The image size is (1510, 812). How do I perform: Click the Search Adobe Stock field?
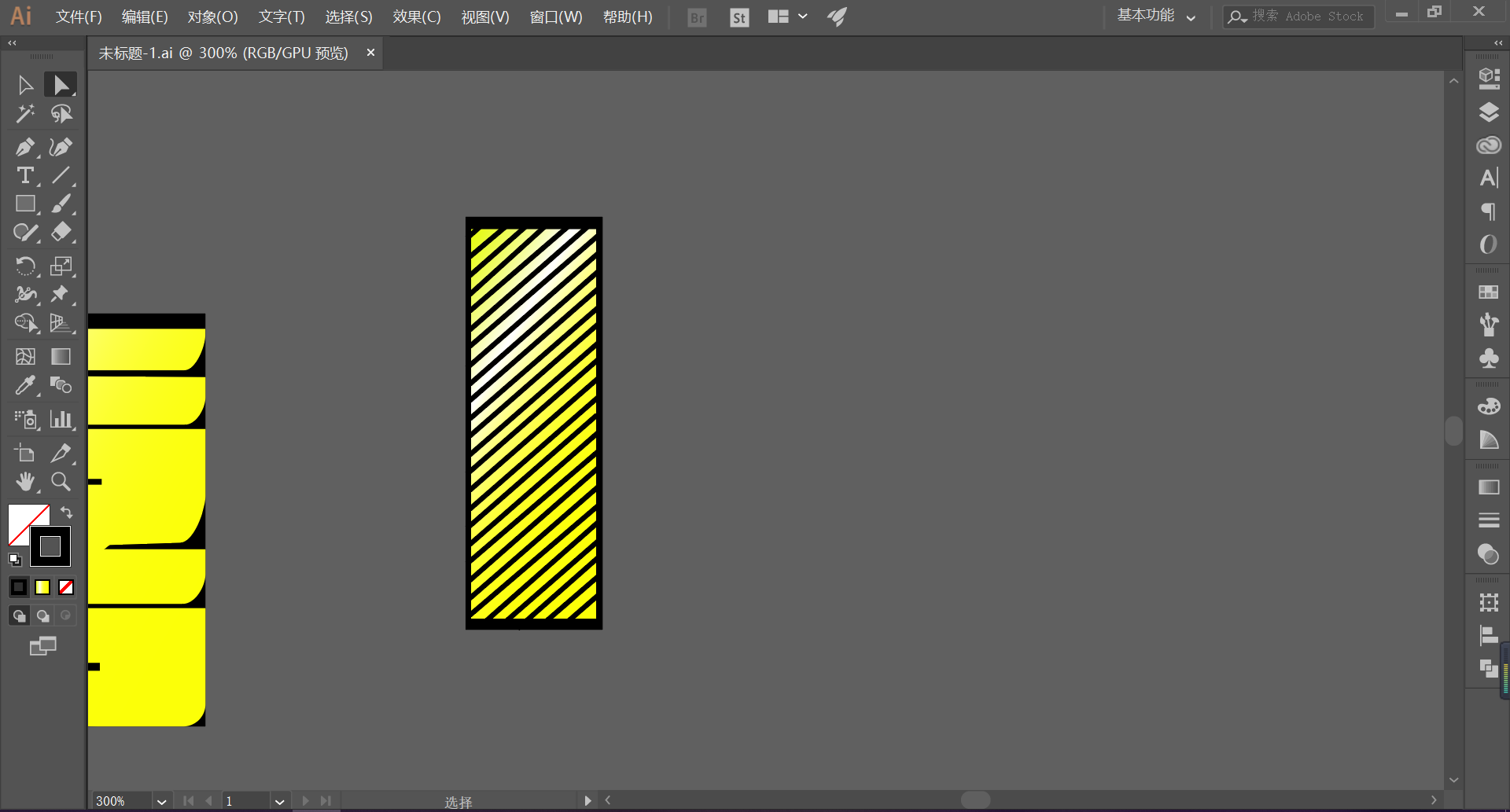click(x=1298, y=17)
